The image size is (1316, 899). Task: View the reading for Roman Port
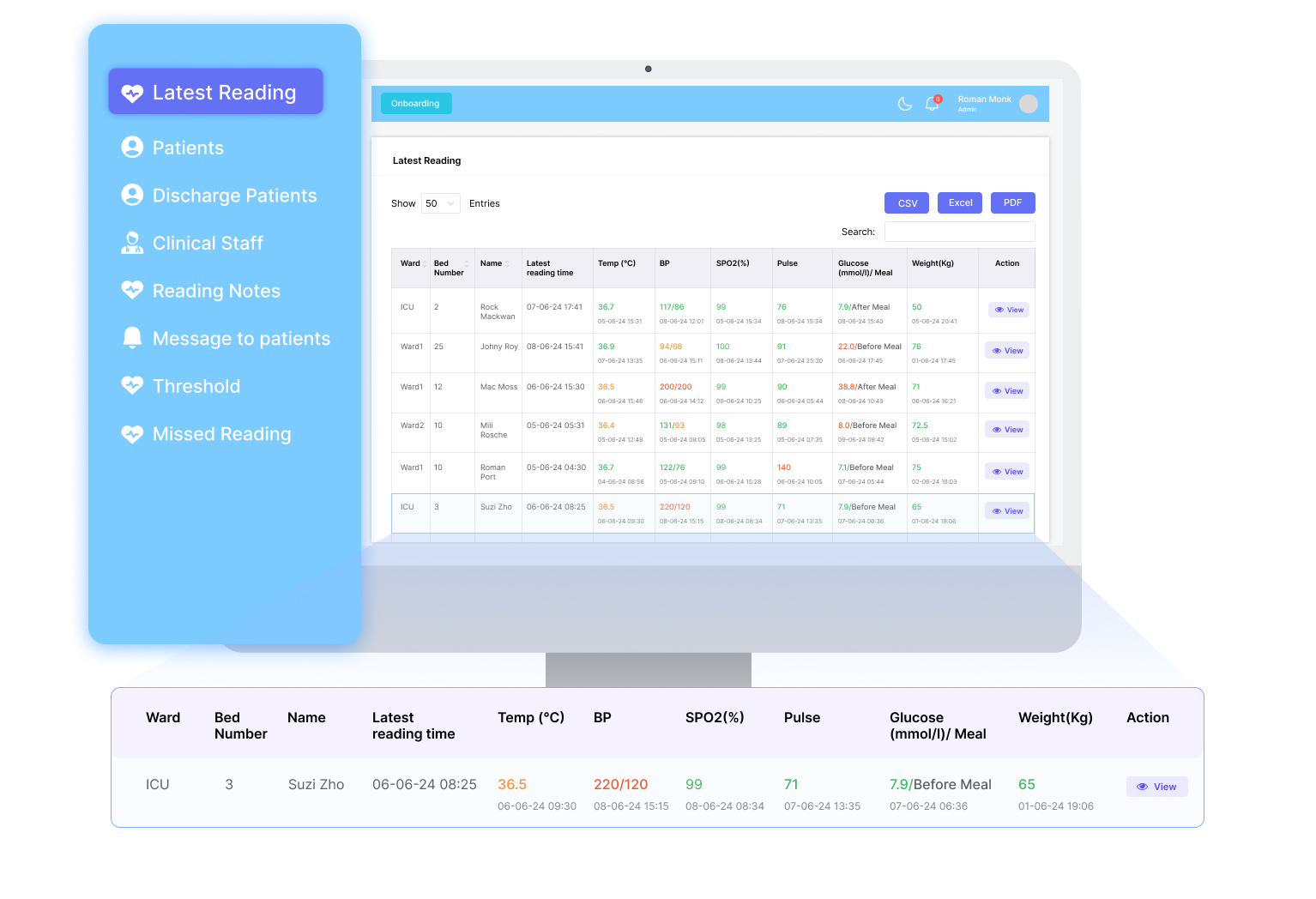click(1007, 472)
